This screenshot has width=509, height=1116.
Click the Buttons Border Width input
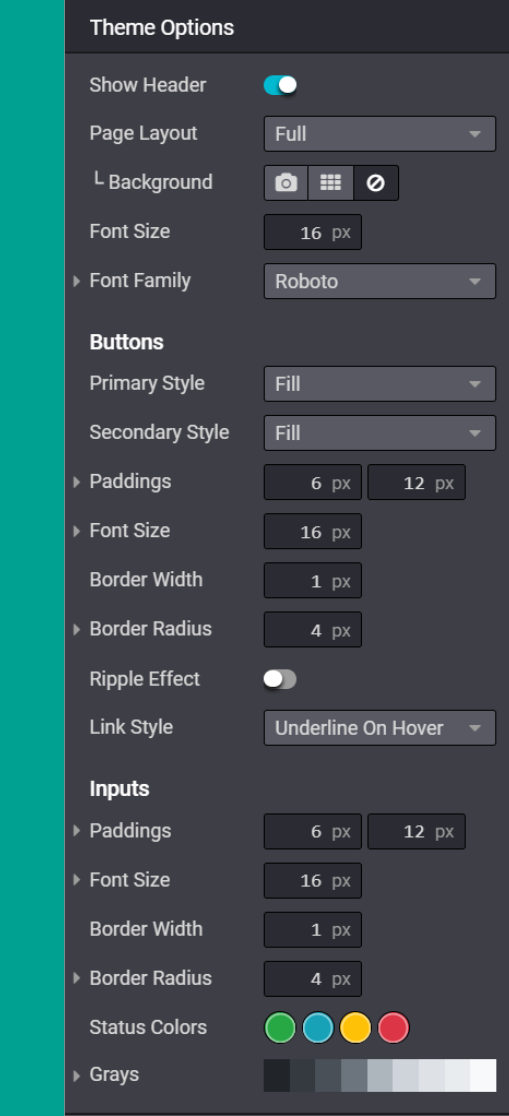coord(313,580)
